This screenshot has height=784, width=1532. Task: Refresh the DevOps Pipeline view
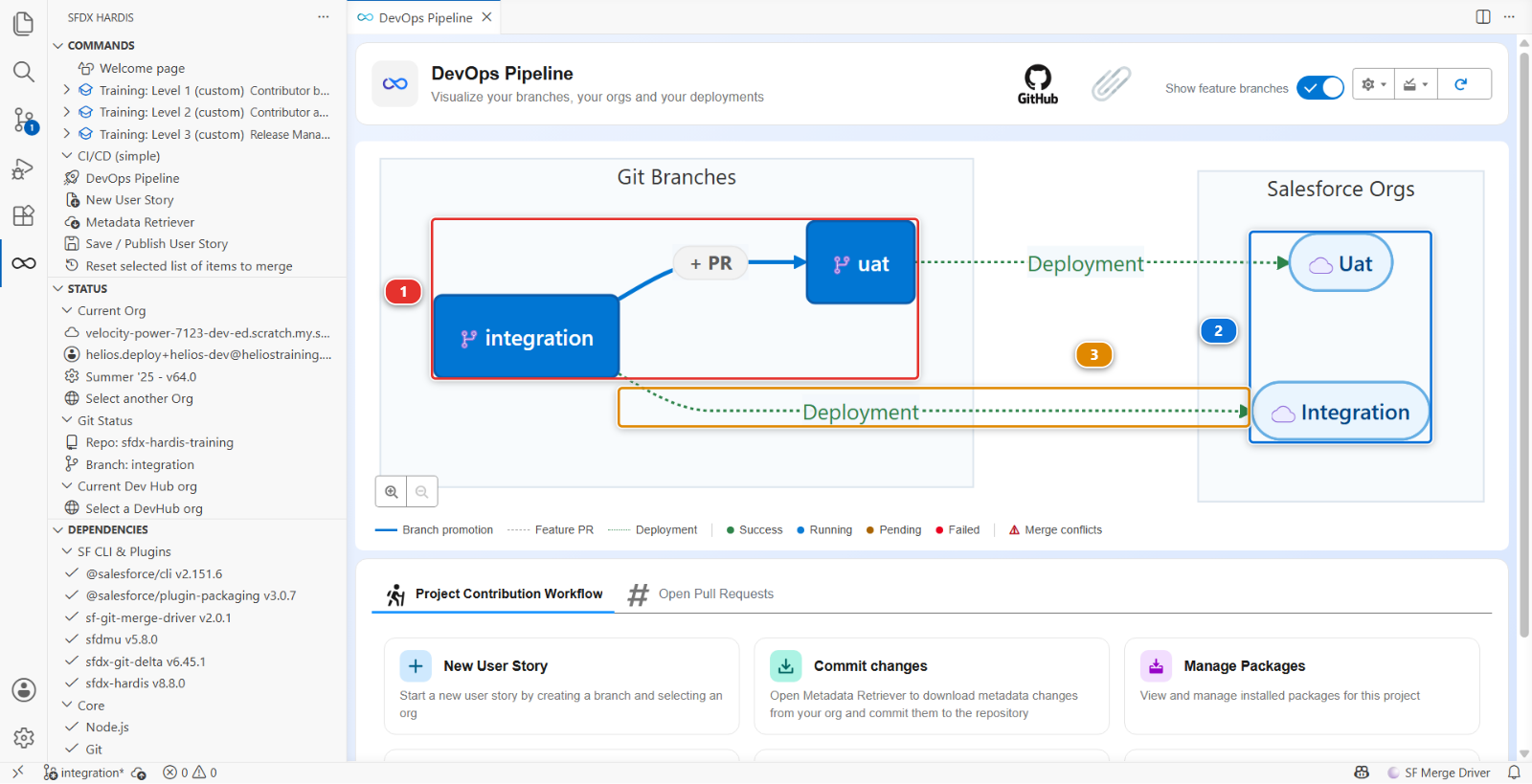click(x=1461, y=84)
